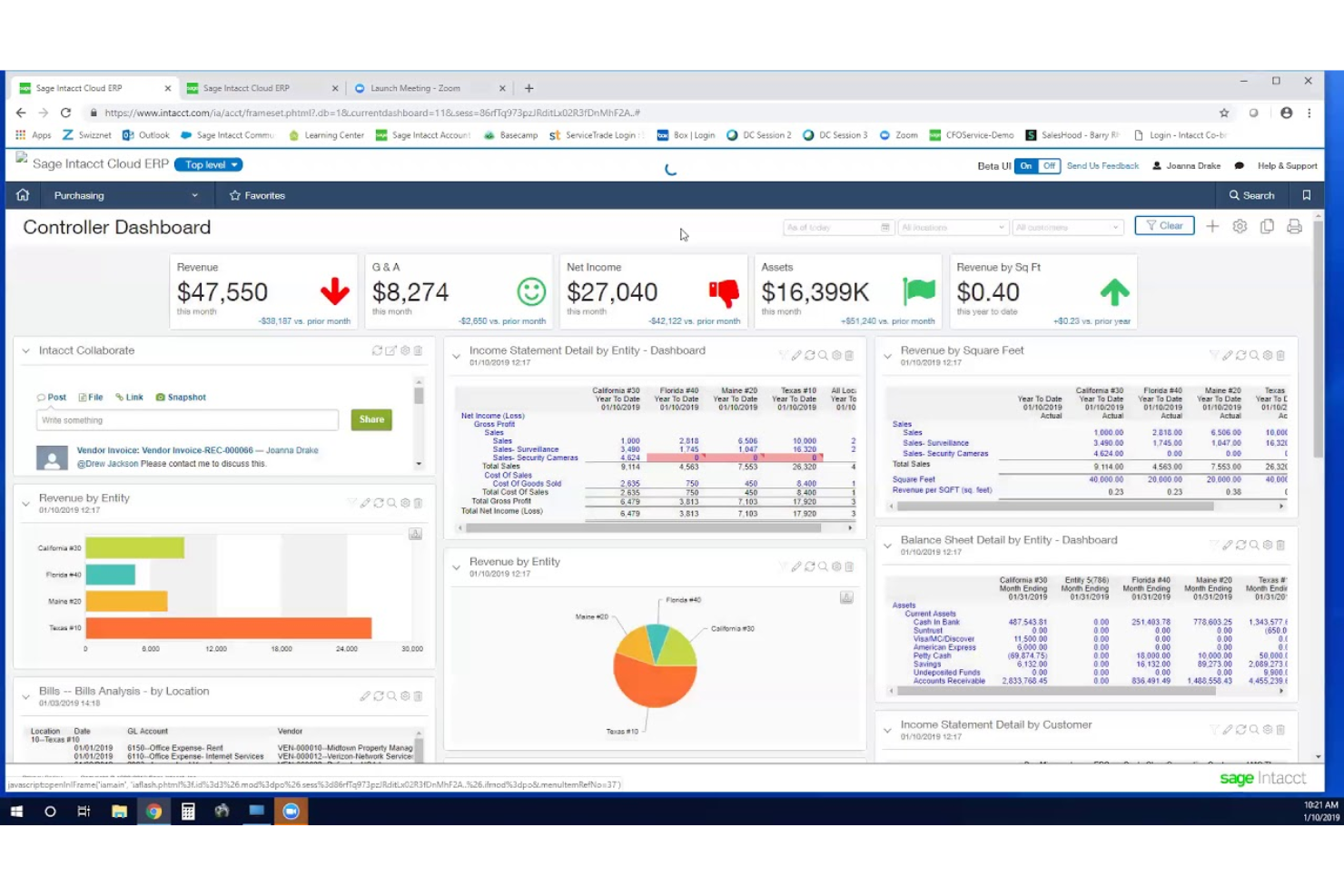Edit the Revenue by Entity bar chart panel

365,503
